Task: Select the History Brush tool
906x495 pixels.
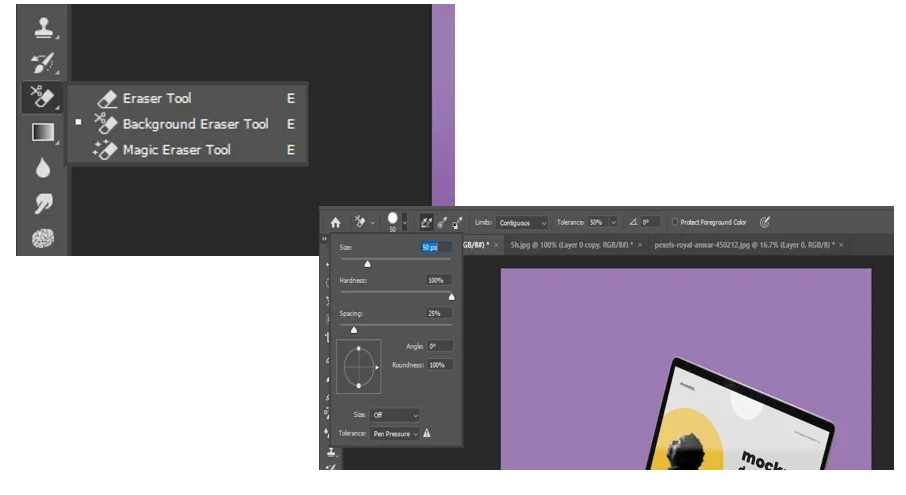Action: [43, 62]
